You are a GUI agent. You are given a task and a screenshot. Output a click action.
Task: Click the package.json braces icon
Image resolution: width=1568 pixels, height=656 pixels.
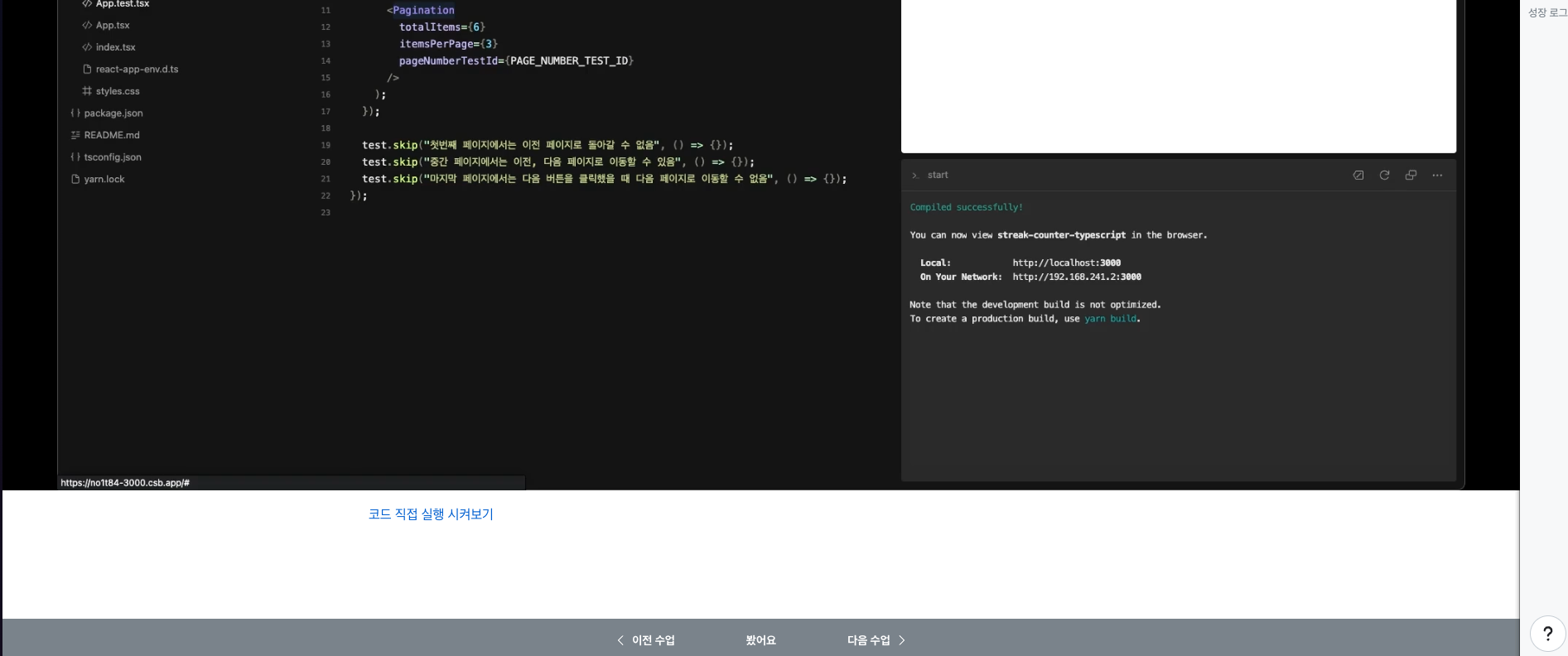[x=75, y=113]
